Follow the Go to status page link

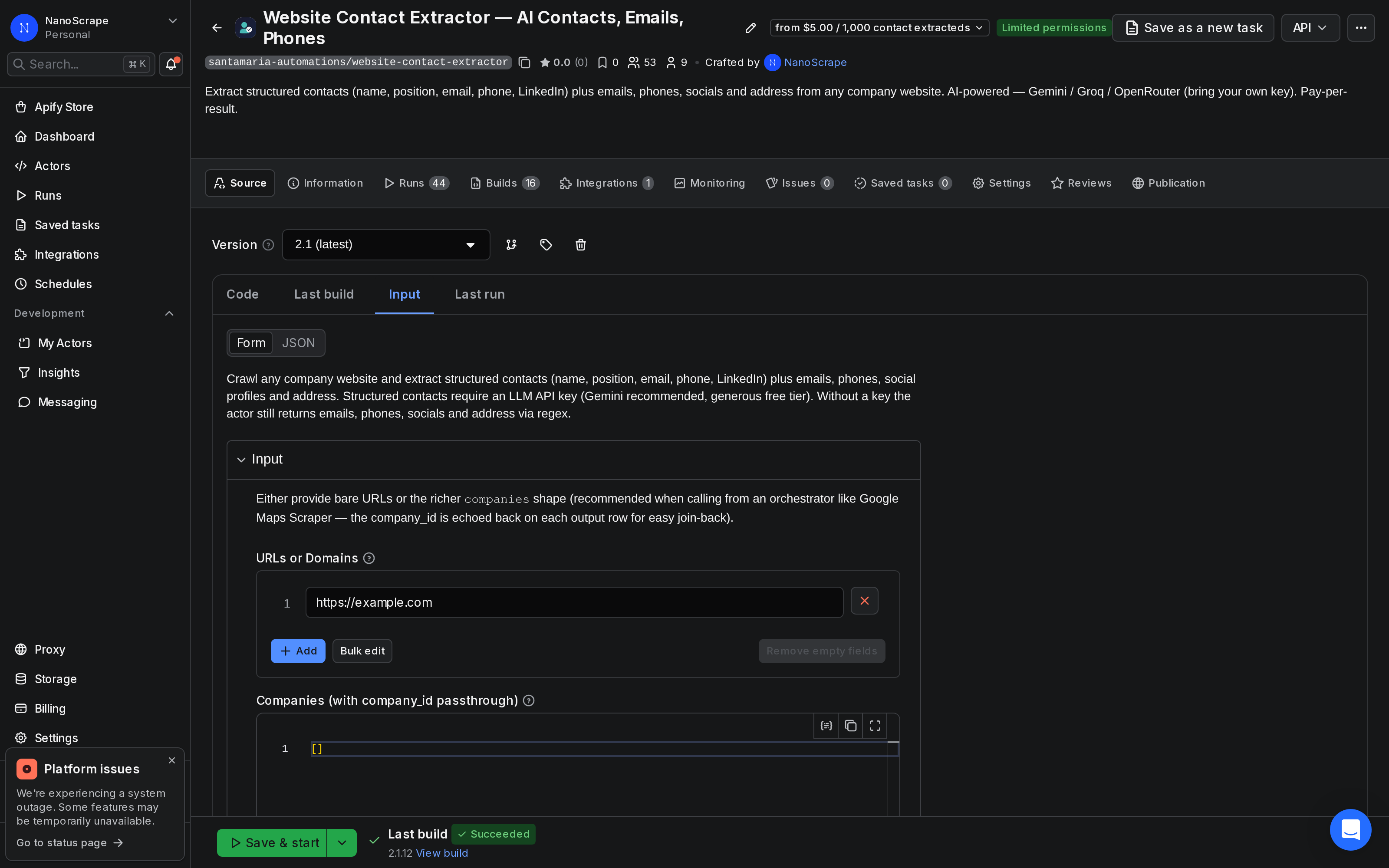69,843
